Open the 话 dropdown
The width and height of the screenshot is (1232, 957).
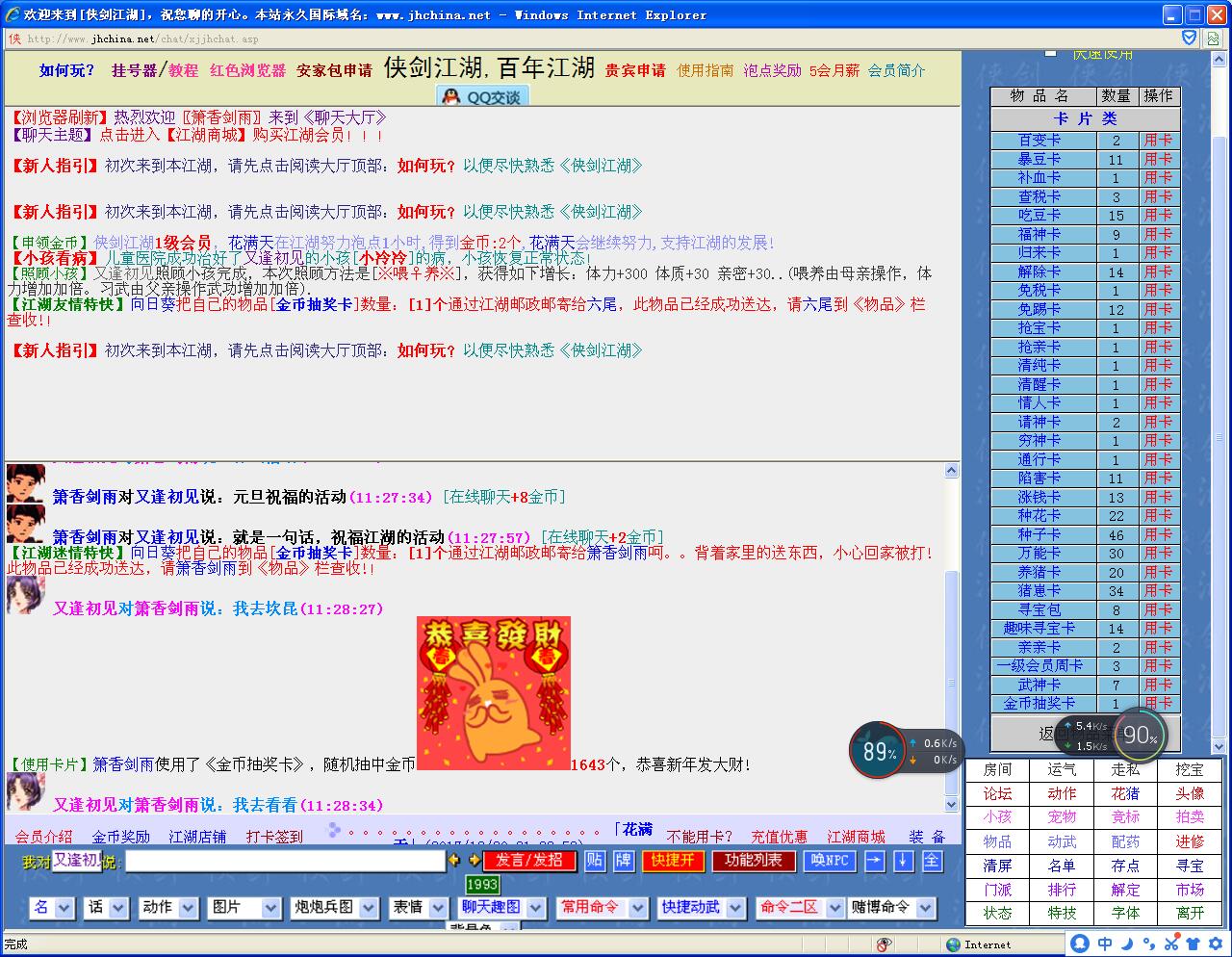[106, 907]
